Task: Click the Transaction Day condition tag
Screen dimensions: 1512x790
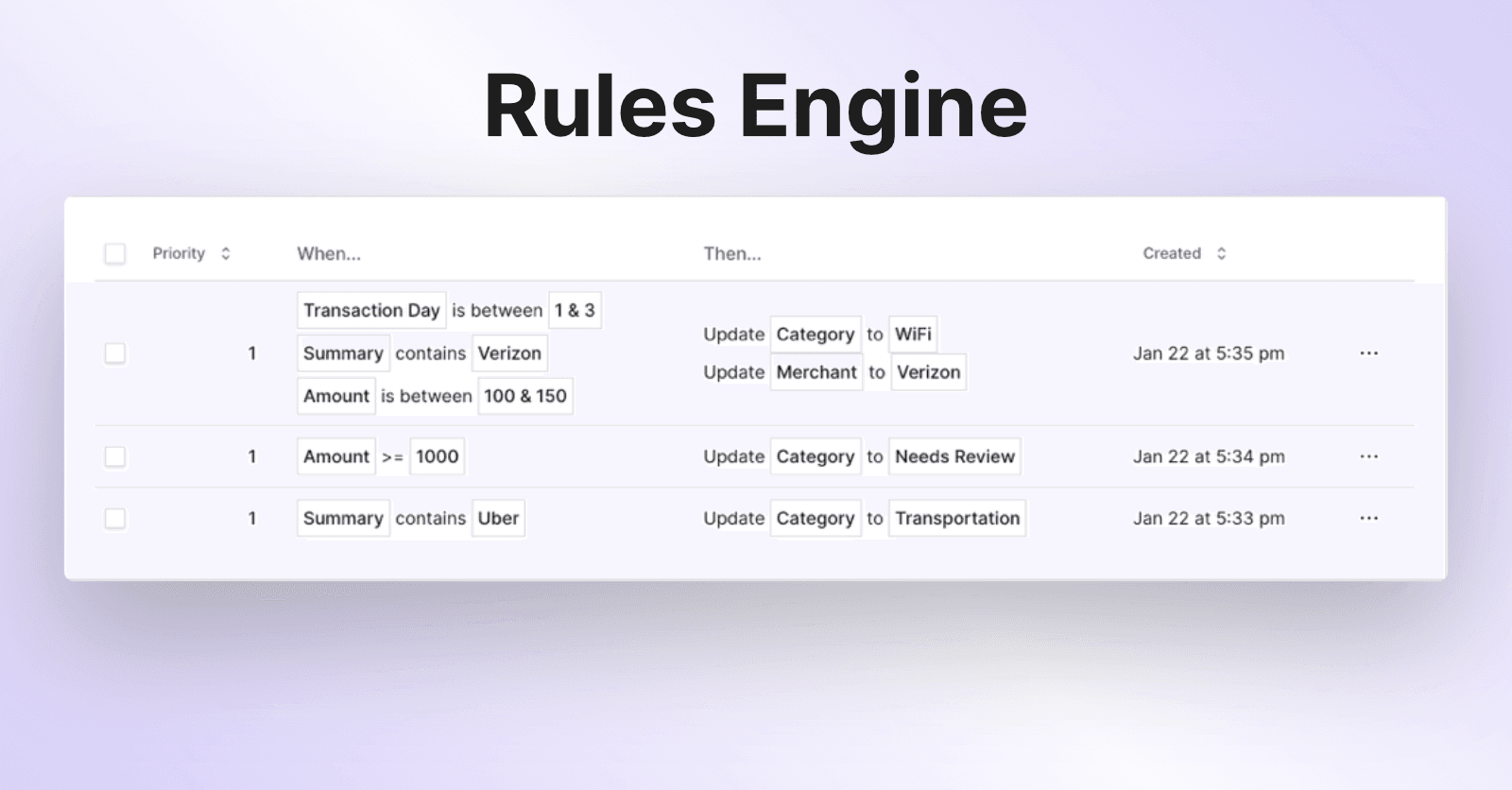Action: [x=371, y=310]
